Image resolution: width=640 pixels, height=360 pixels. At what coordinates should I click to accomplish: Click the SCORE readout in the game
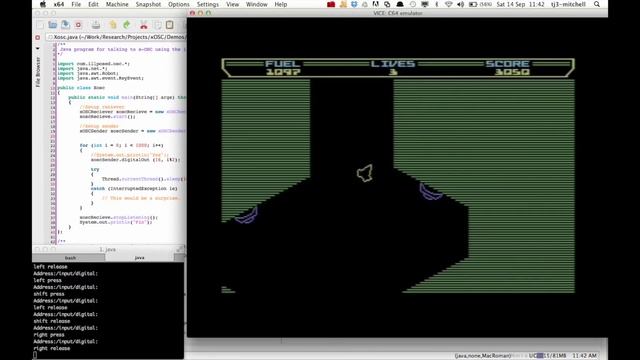(x=508, y=68)
